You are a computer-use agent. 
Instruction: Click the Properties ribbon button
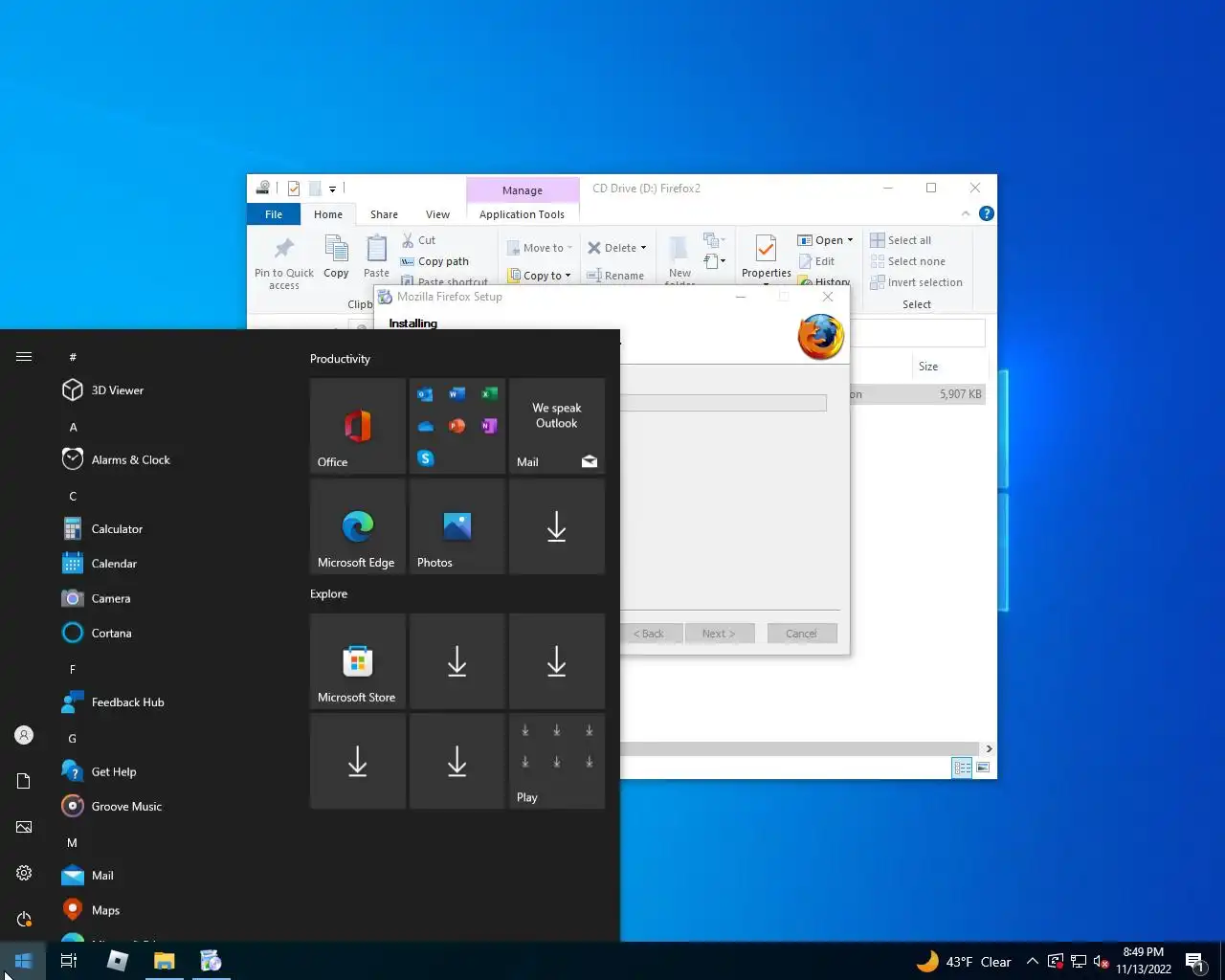pyautogui.click(x=767, y=257)
